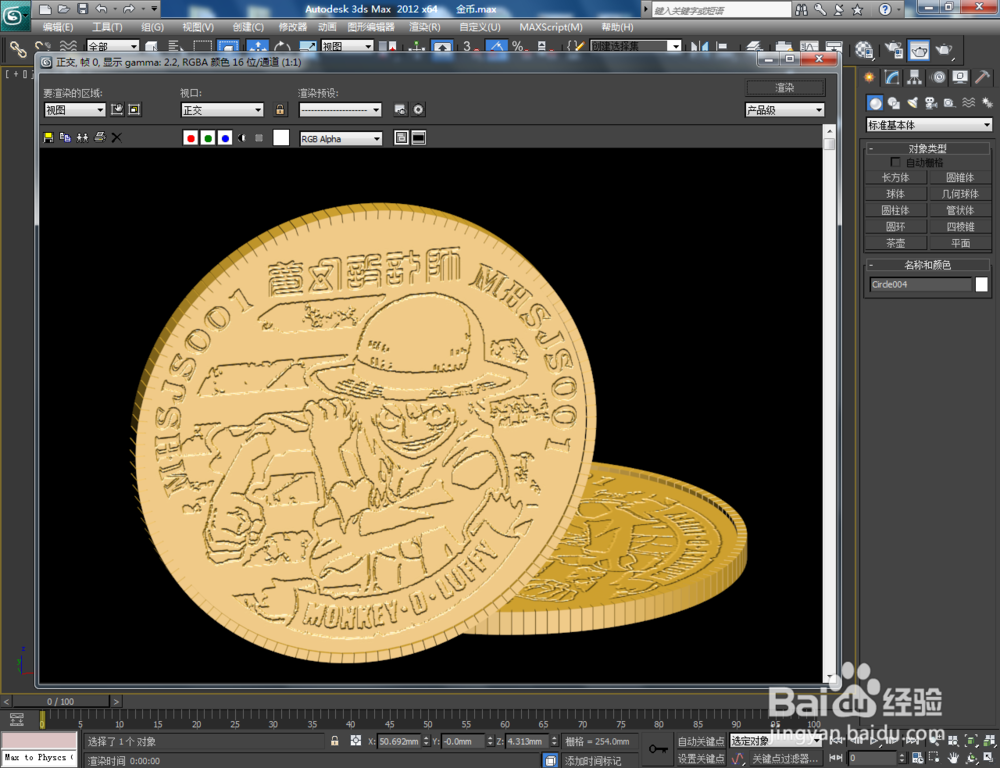Click the 设置关键点 button

click(701, 758)
